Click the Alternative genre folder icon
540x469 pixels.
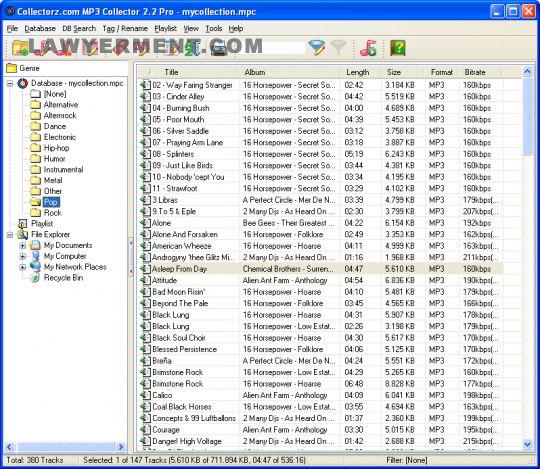coord(35,104)
